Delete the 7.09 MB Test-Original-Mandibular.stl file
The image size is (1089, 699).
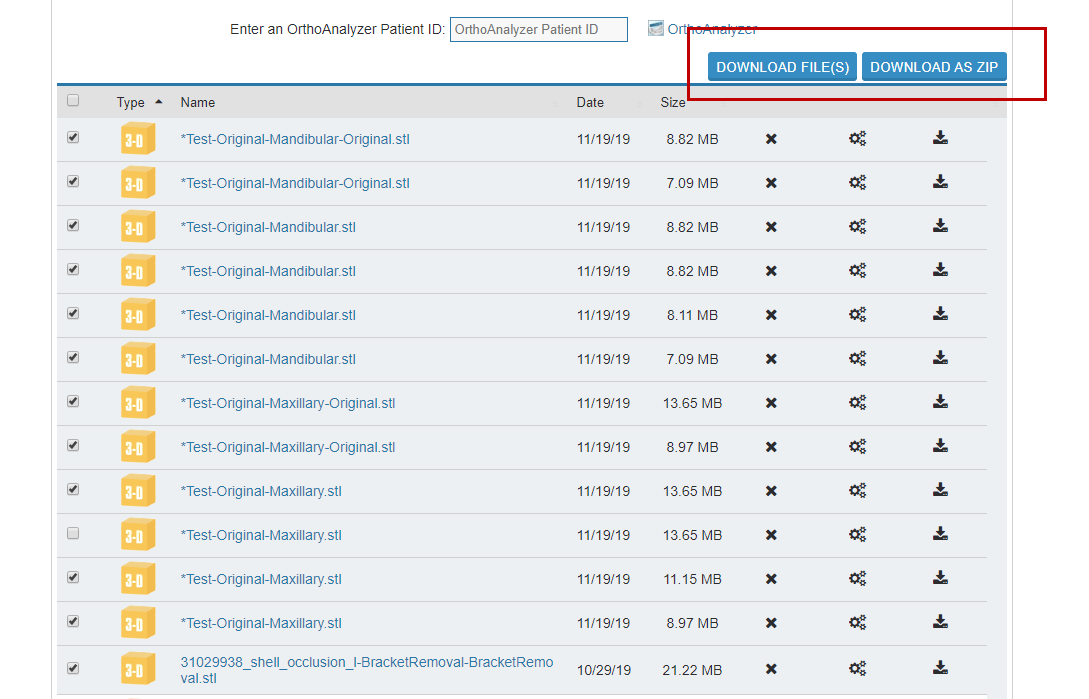(x=771, y=359)
